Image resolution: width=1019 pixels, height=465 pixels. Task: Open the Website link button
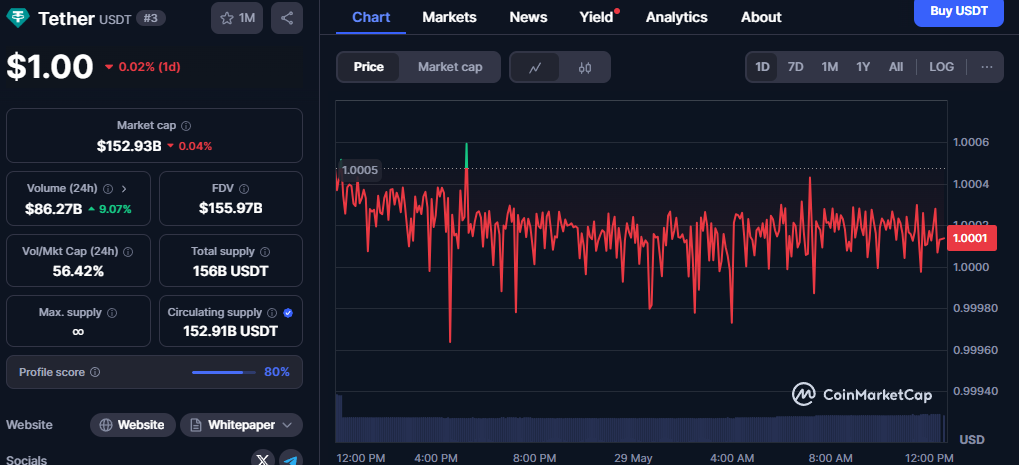(133, 425)
